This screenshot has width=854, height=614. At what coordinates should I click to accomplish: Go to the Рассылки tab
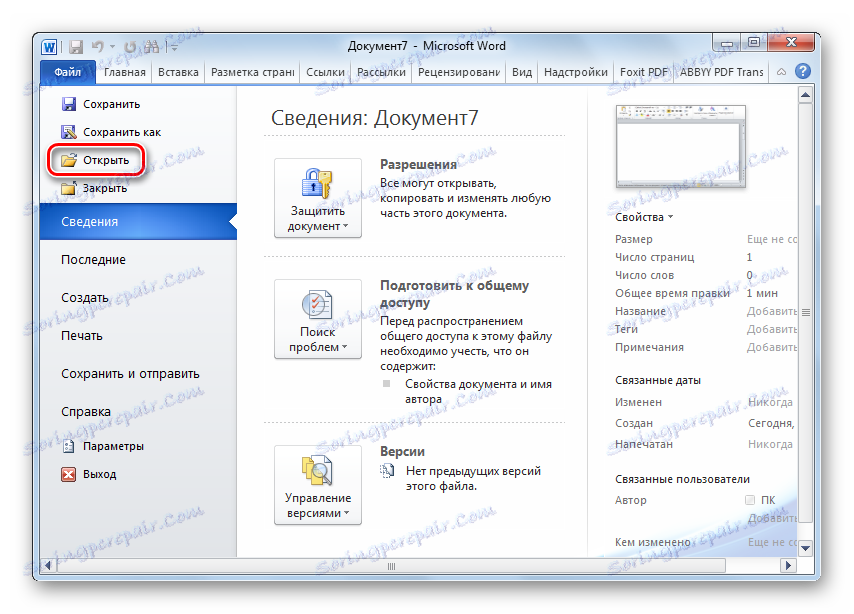381,72
